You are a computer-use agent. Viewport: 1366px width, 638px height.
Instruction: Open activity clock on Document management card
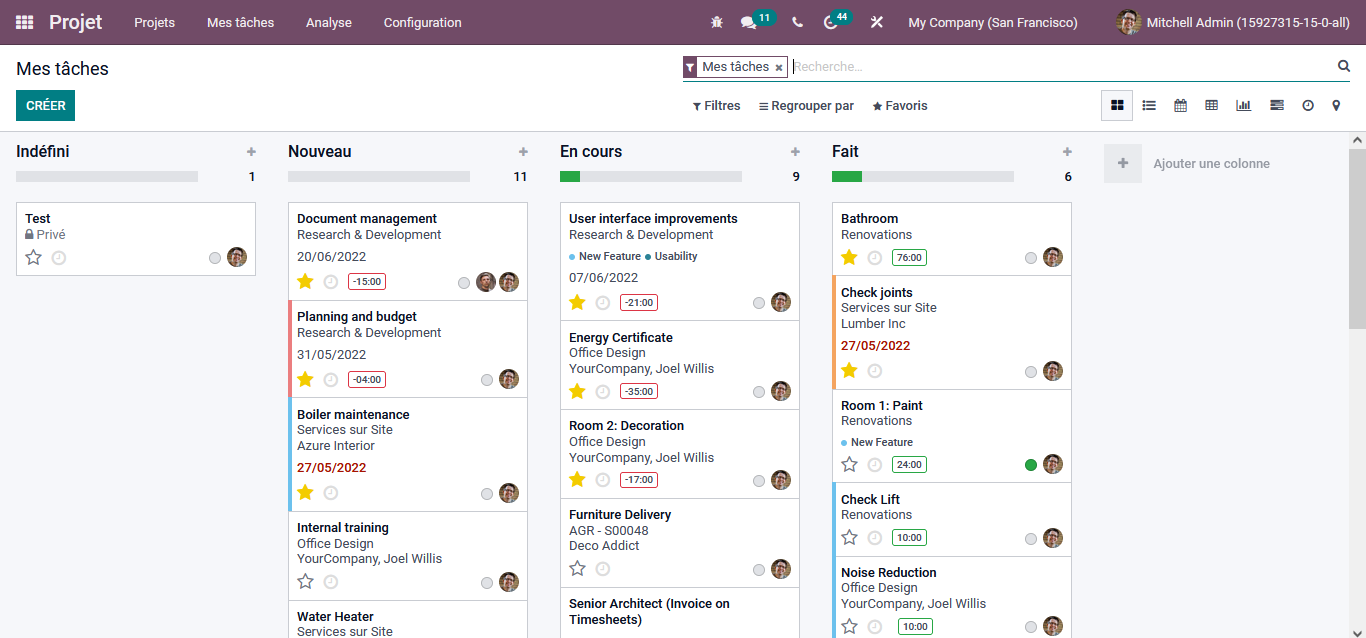point(331,282)
